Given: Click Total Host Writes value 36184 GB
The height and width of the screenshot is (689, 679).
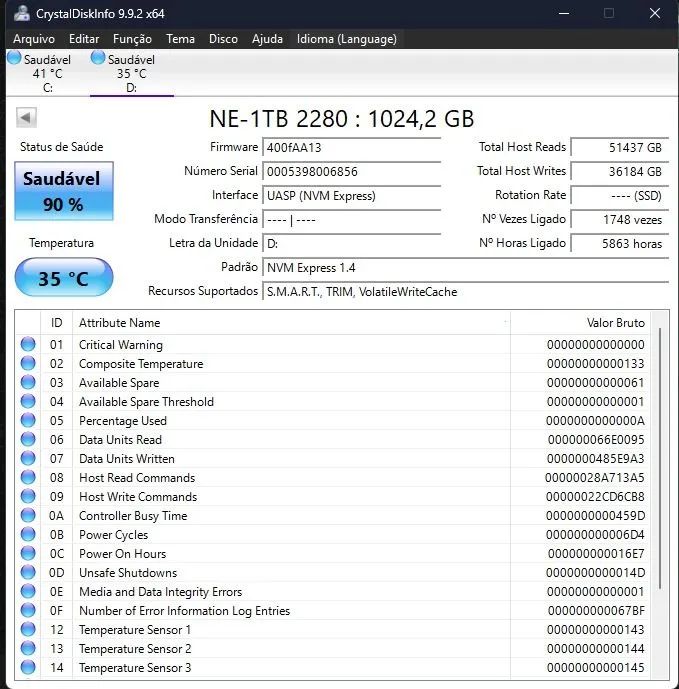Looking at the screenshot, I should click(620, 171).
